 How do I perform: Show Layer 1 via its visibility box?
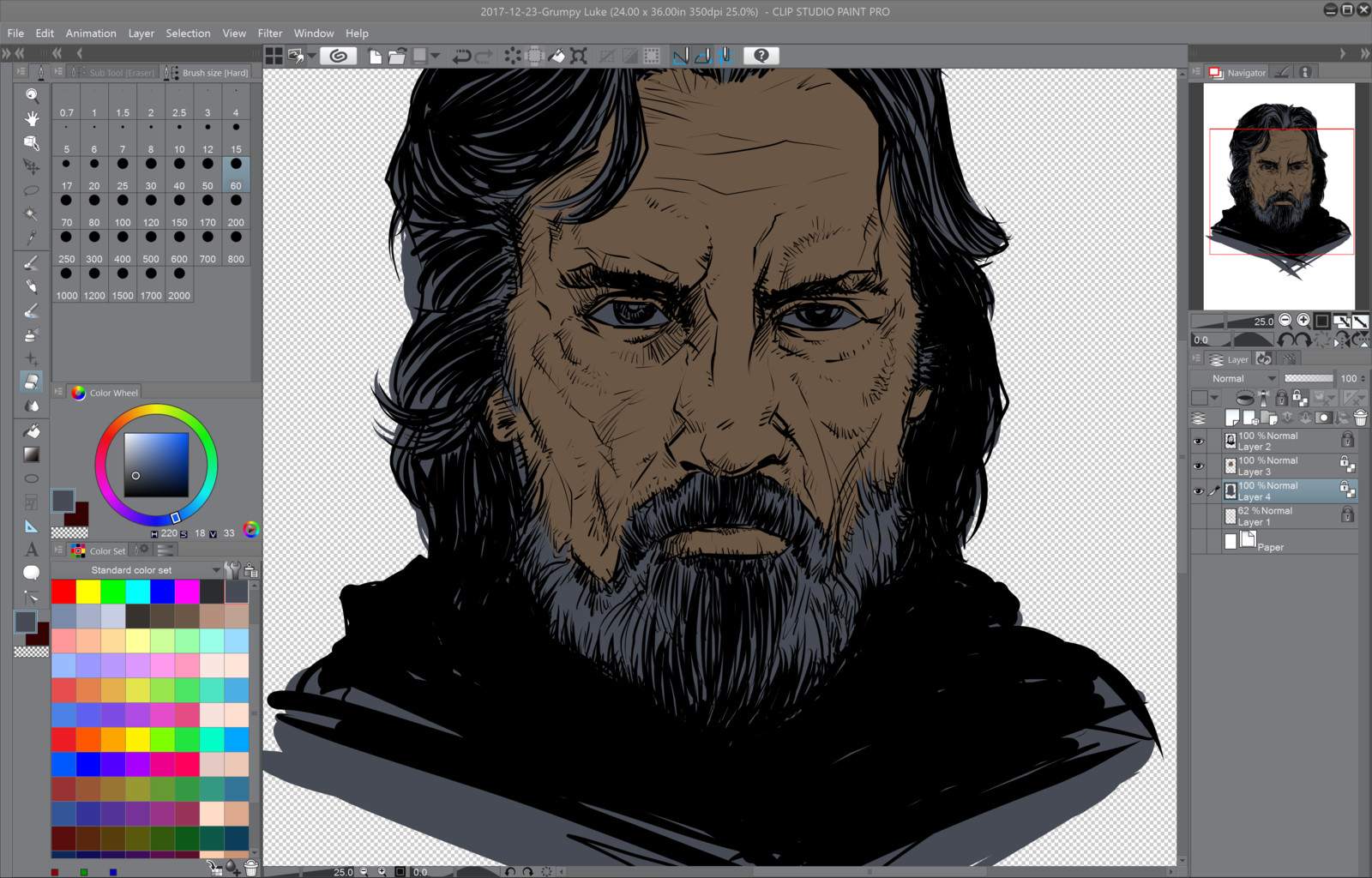pos(1199,516)
